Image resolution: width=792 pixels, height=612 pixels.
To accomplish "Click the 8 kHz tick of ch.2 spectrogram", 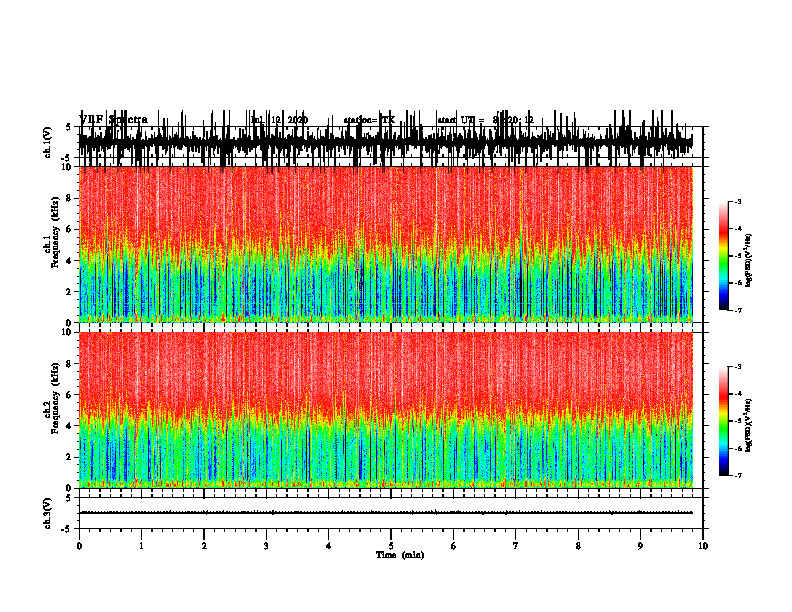I will 69,364.
